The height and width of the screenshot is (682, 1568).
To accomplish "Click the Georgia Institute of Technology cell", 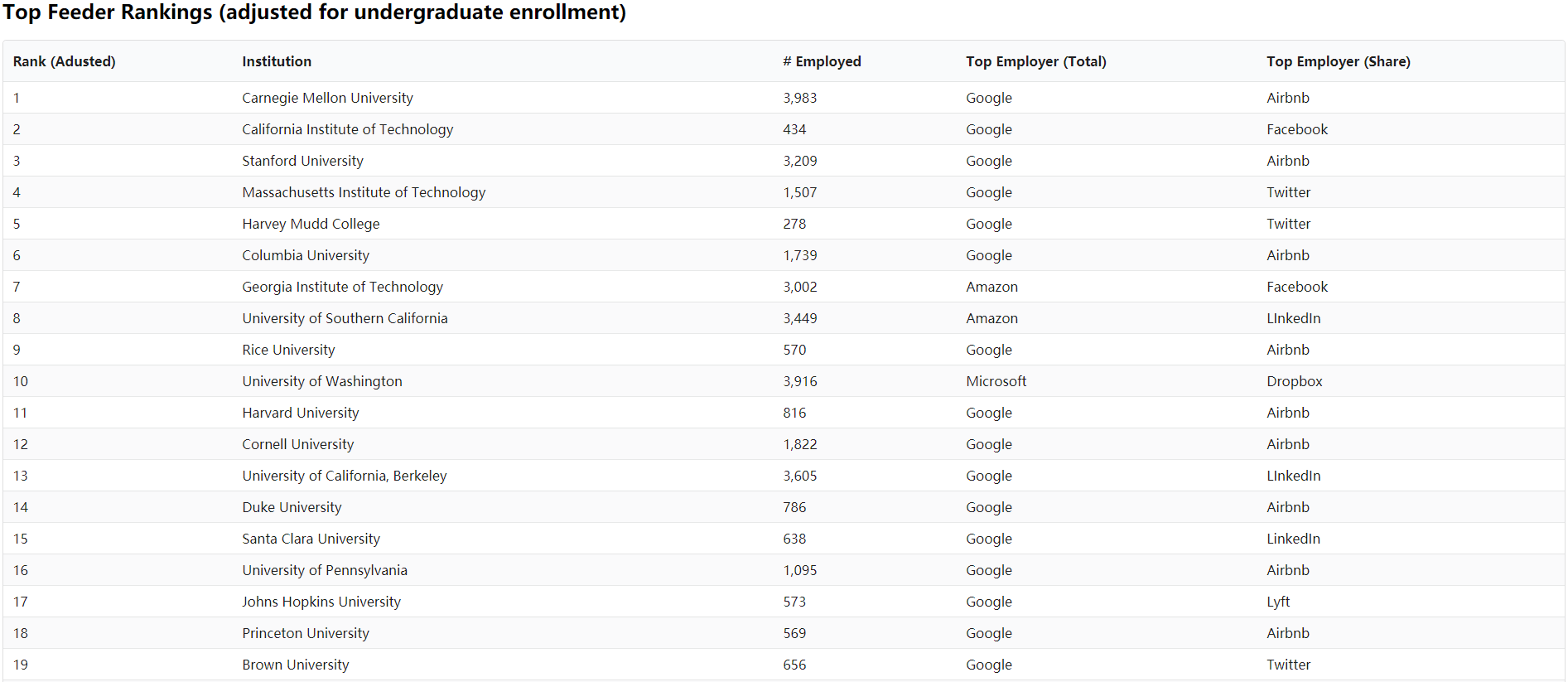I will coord(342,287).
